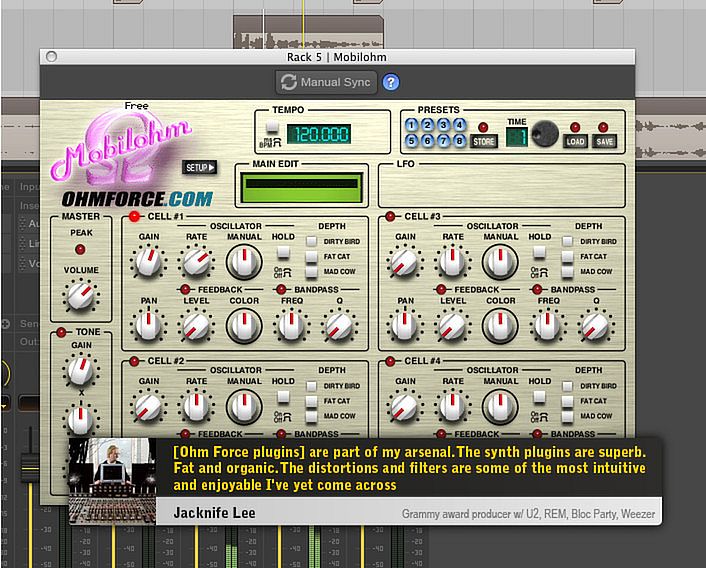Click Cell #1 RATE knob
This screenshot has width=706, height=568.
(x=196, y=262)
